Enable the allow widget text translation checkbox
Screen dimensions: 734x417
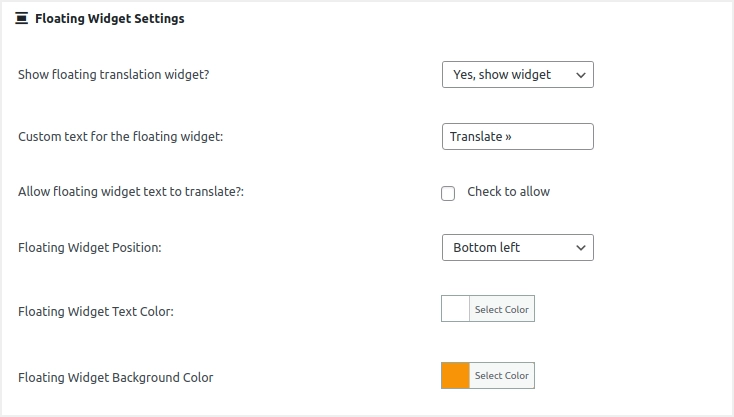click(448, 193)
